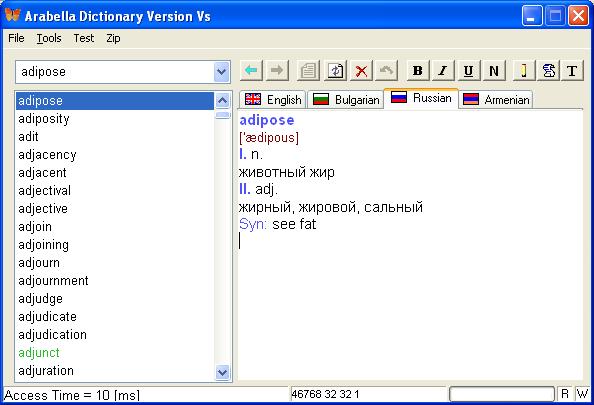Click the red X delete icon

pos(361,70)
